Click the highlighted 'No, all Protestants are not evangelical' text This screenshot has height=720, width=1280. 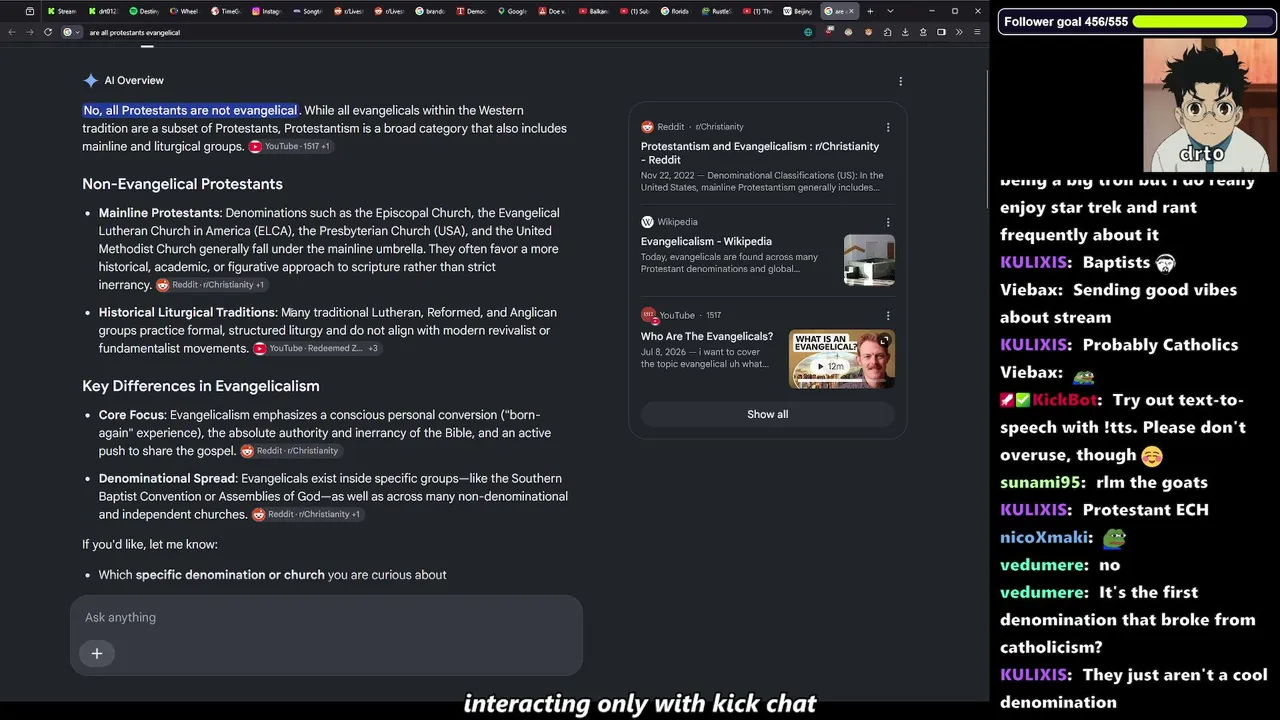[x=190, y=110]
